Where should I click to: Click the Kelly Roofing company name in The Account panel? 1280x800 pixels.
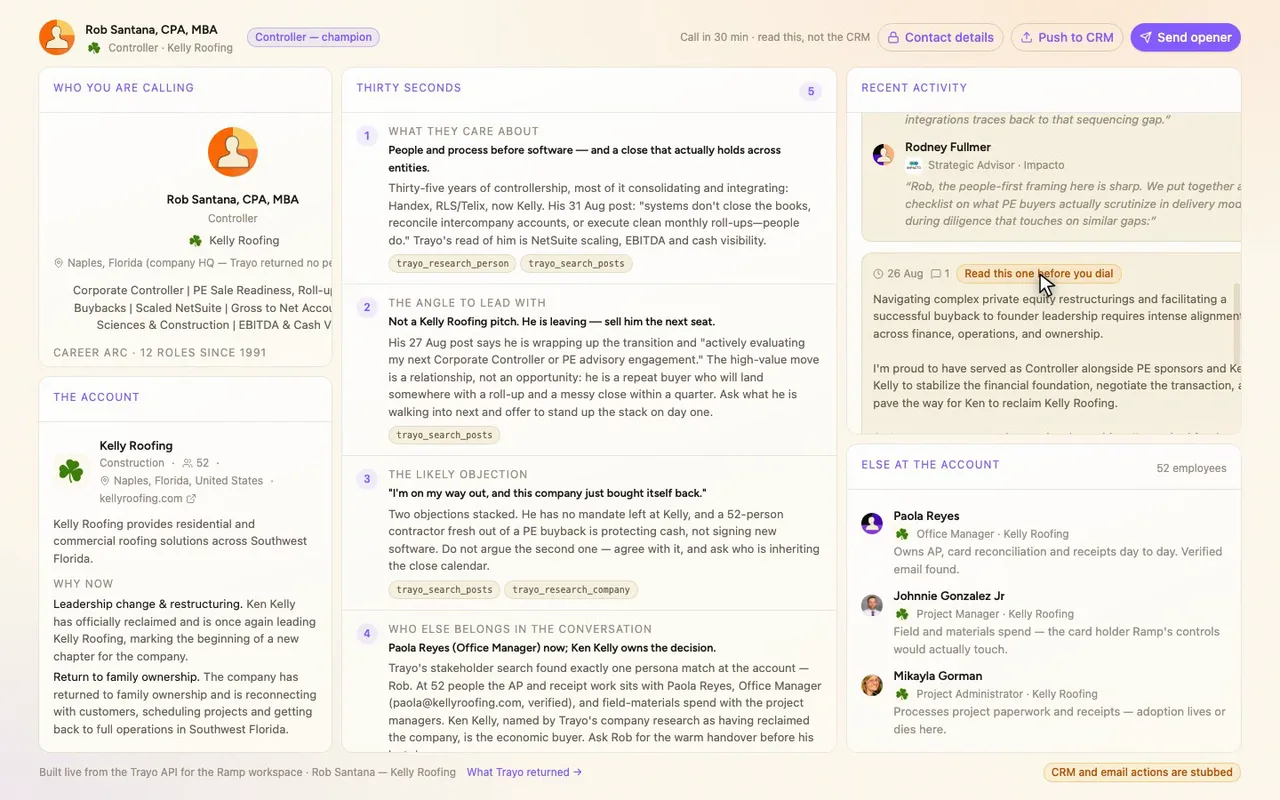(136, 446)
